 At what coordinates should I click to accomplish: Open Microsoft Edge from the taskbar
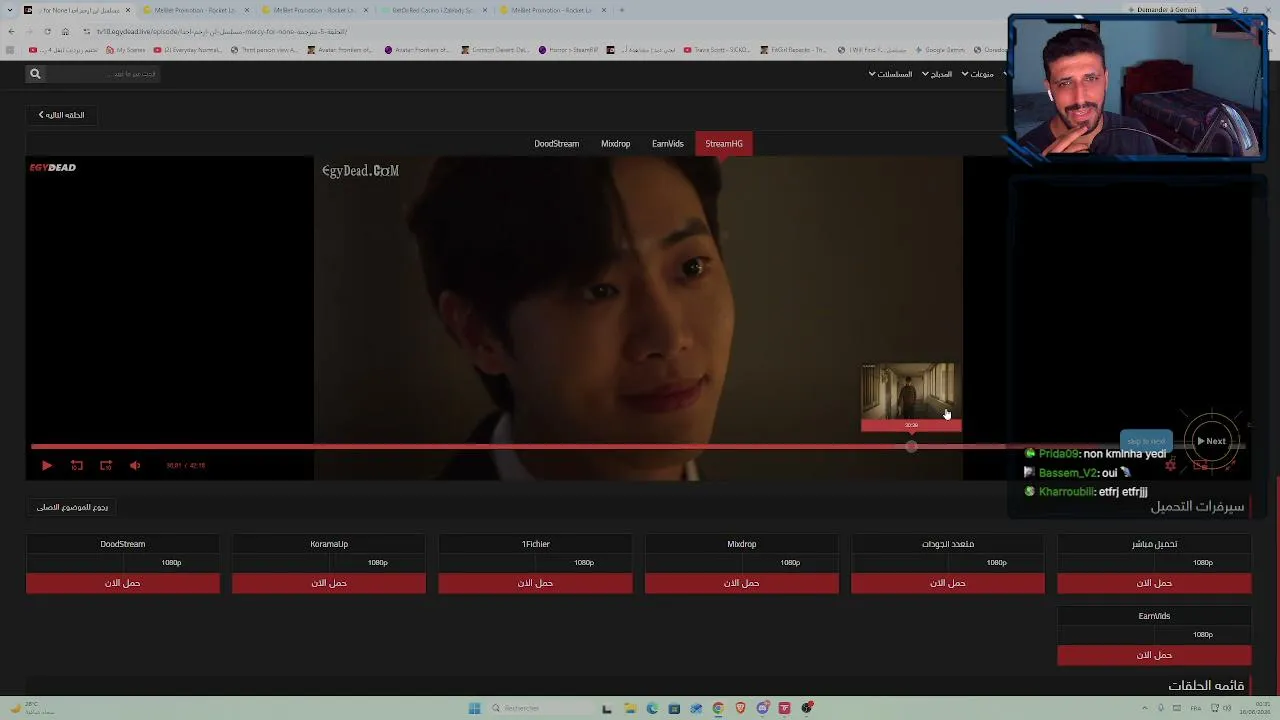click(x=652, y=708)
